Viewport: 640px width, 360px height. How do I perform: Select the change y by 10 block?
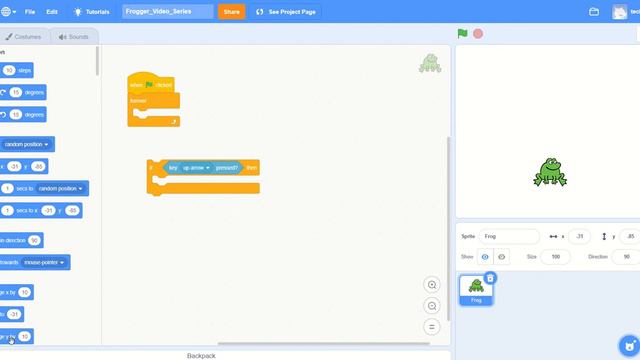point(16,336)
